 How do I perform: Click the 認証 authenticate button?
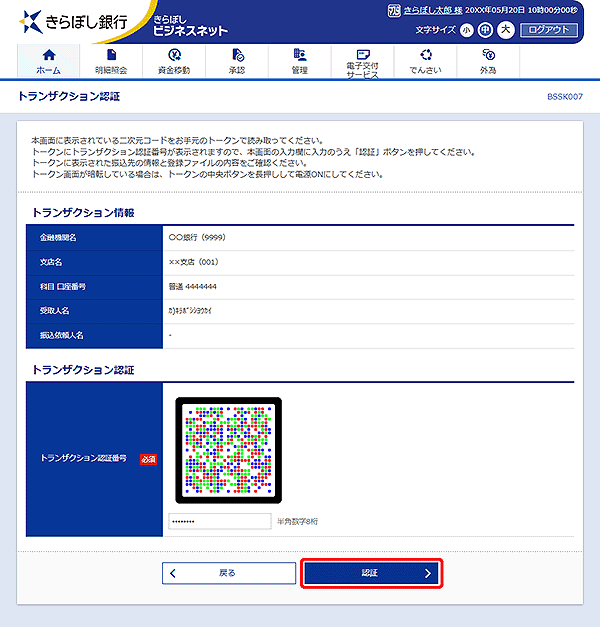372,573
